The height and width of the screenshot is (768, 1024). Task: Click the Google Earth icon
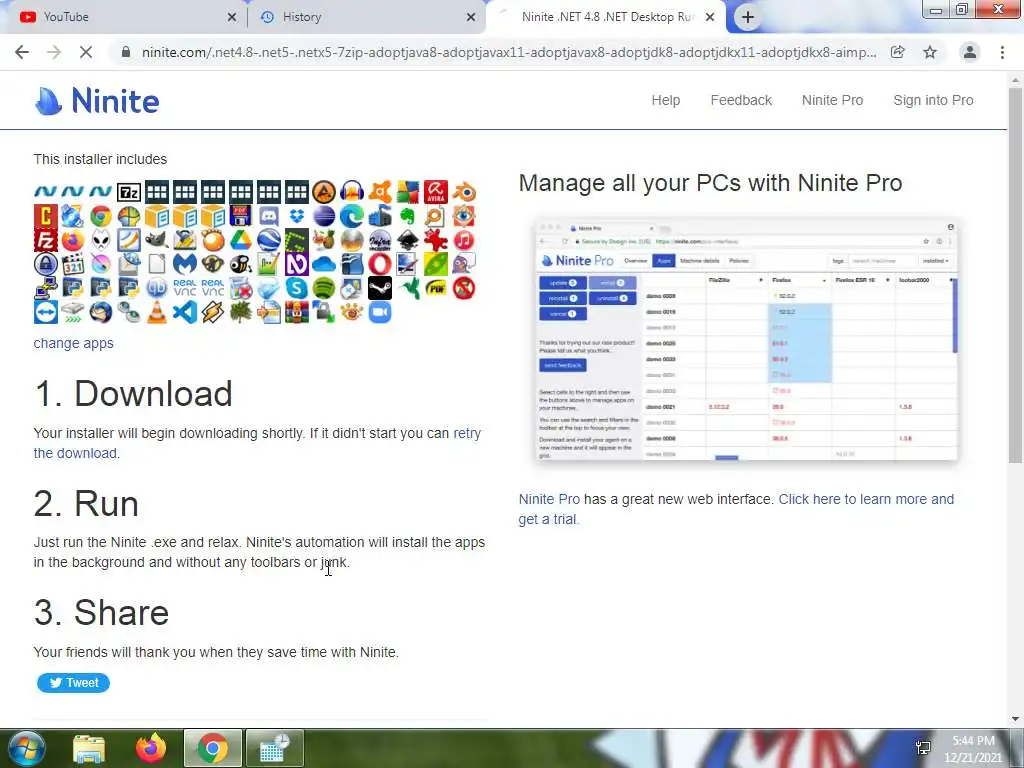tap(268, 240)
